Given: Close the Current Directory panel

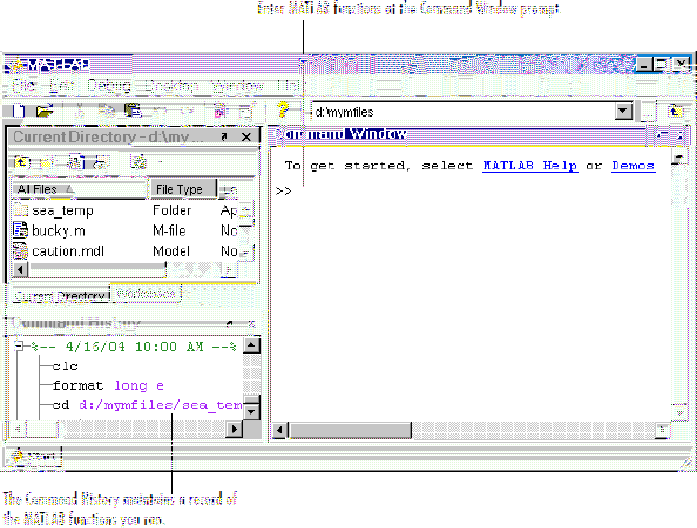Looking at the screenshot, I should pos(245,136).
